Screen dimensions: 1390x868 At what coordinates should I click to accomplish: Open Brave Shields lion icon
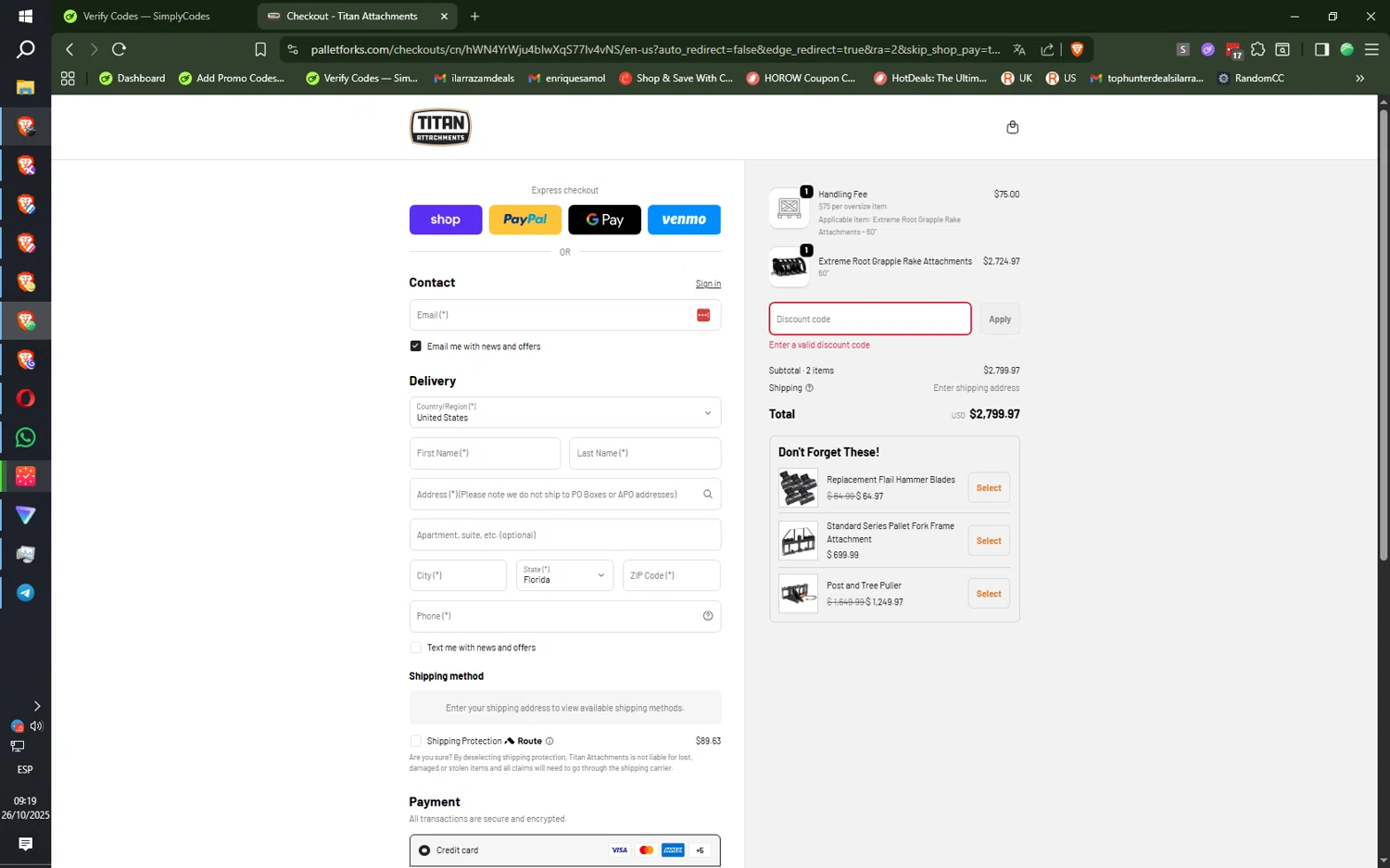(1077, 49)
